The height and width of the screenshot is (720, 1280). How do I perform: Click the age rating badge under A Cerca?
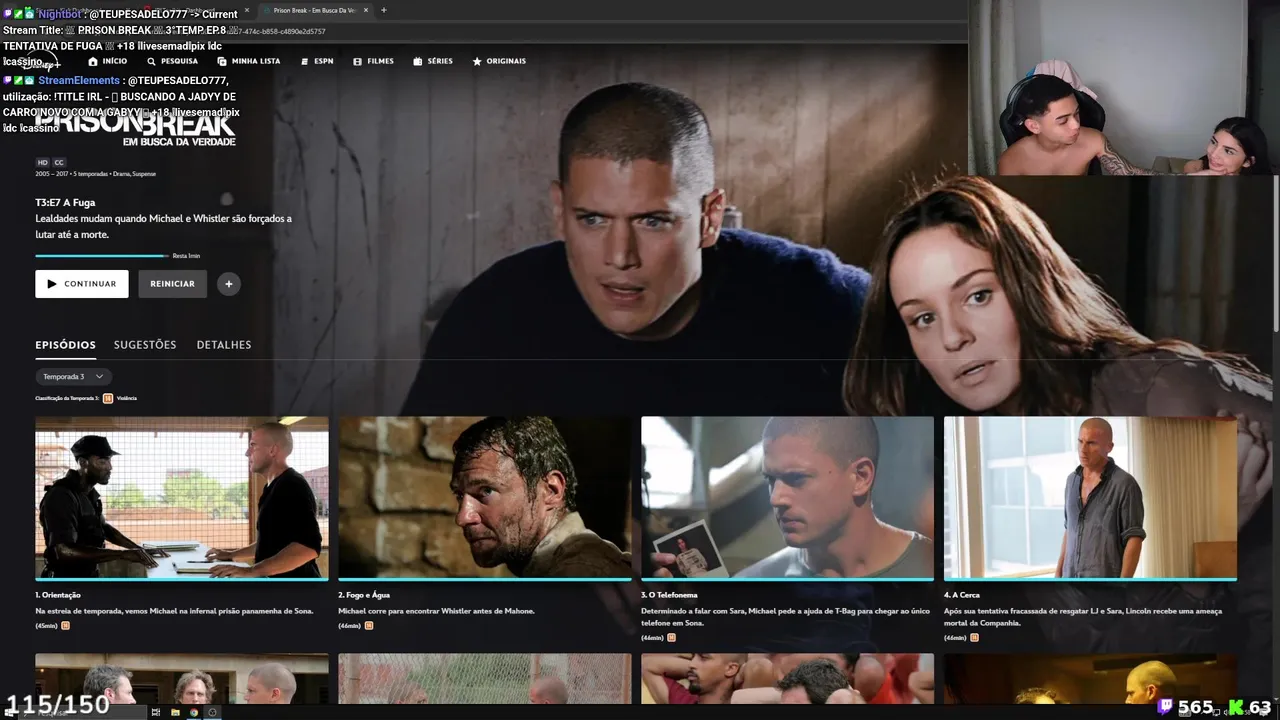click(974, 637)
